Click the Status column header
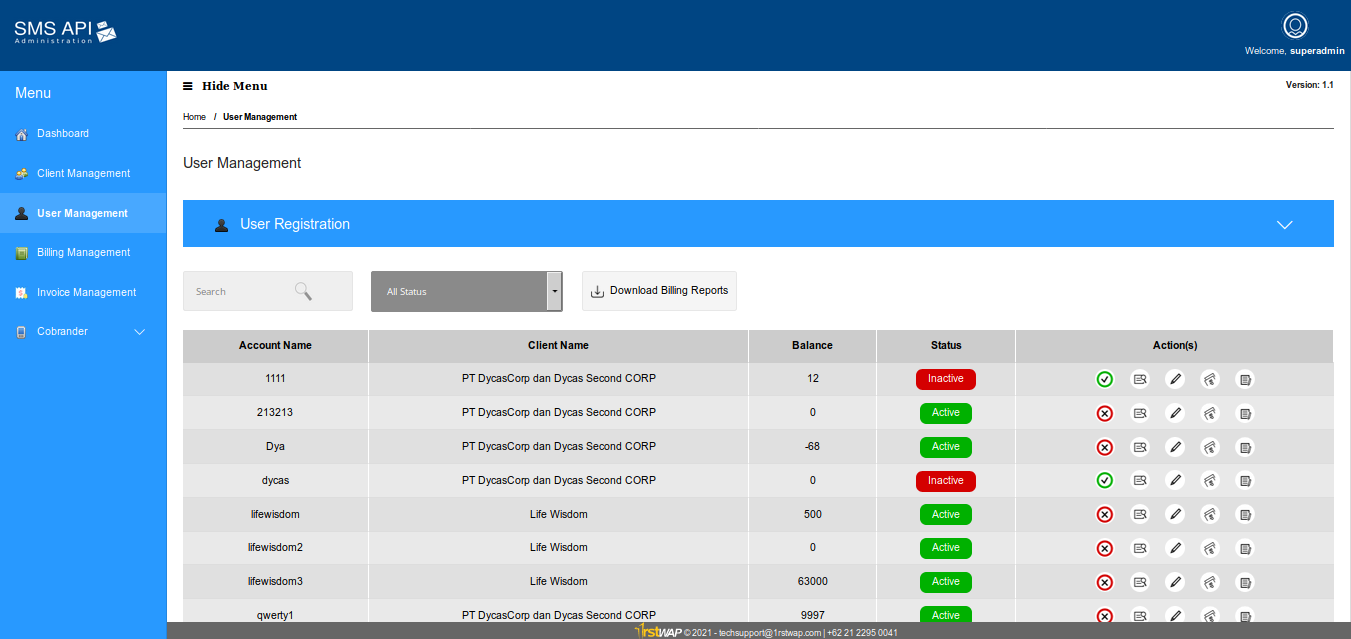The image size is (1351, 639). 946,345
